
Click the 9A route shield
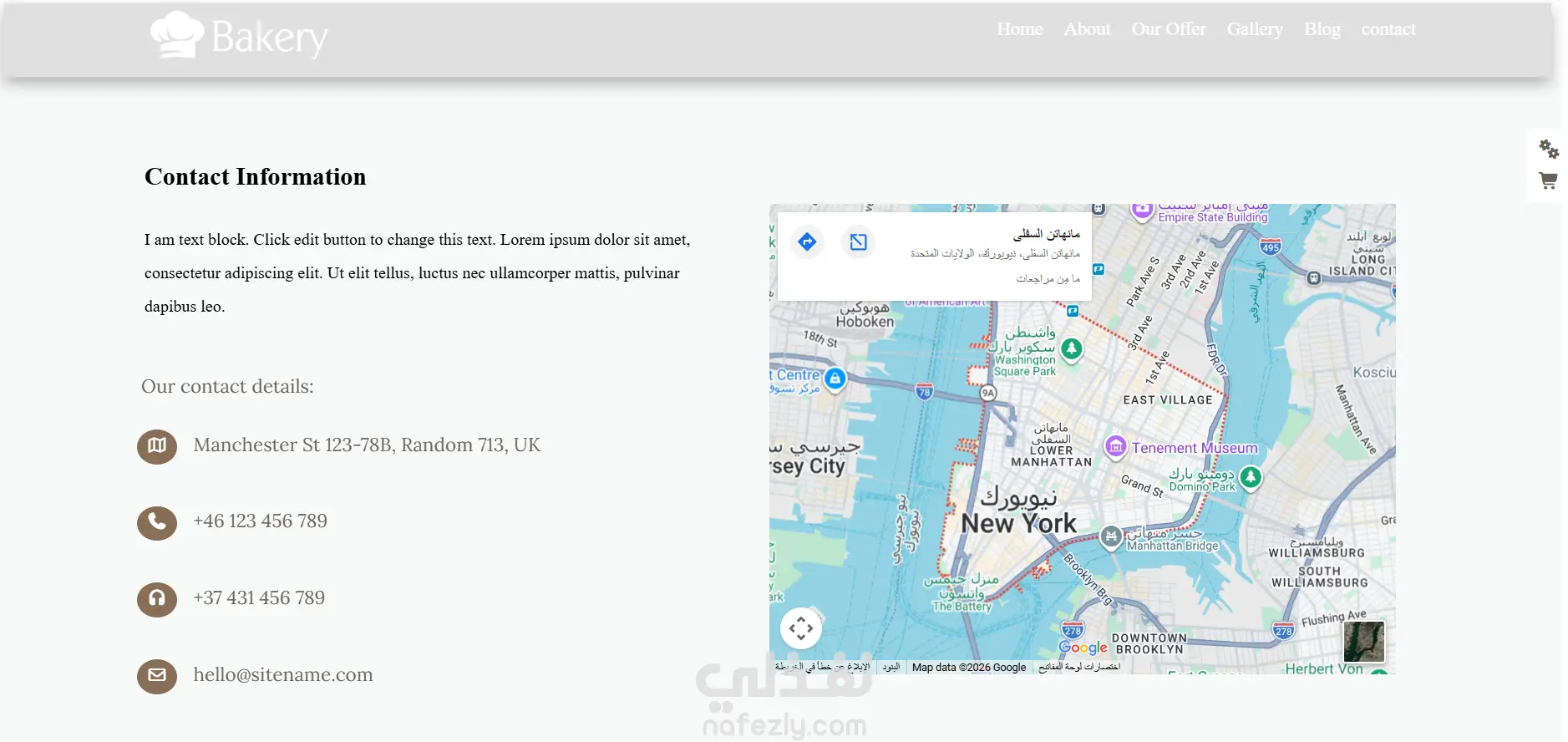pos(988,393)
